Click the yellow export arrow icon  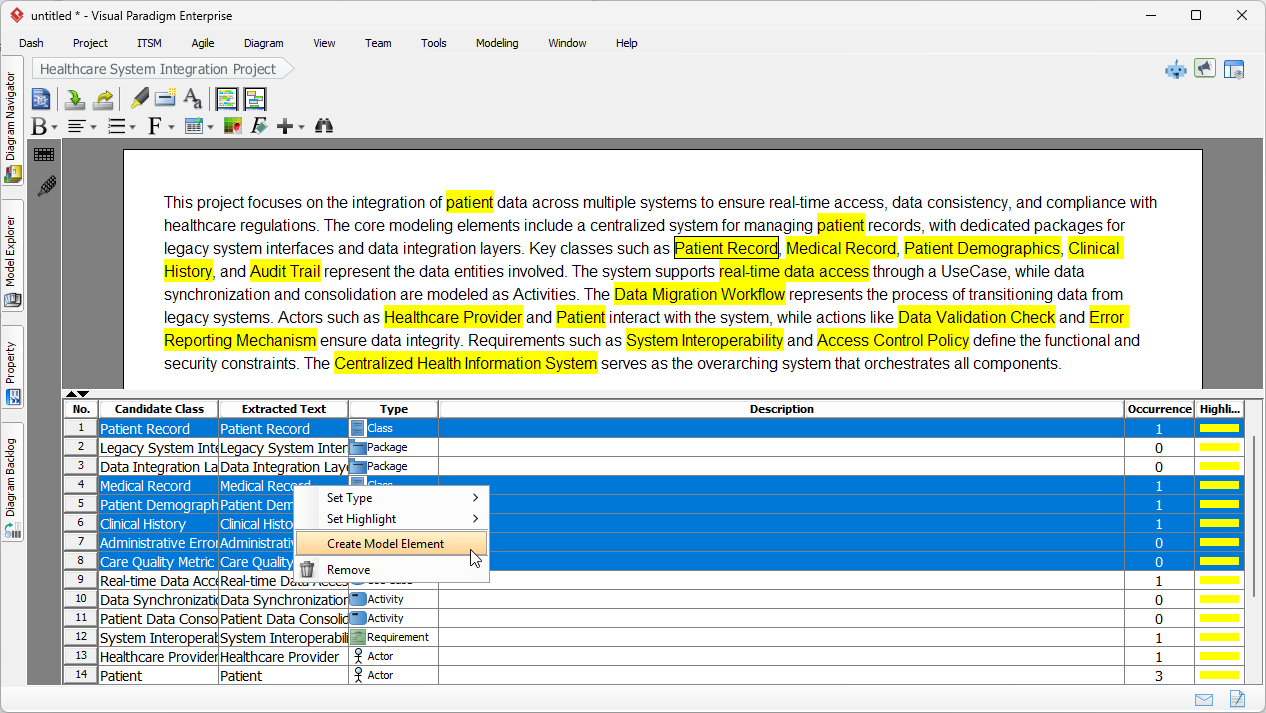coord(102,98)
